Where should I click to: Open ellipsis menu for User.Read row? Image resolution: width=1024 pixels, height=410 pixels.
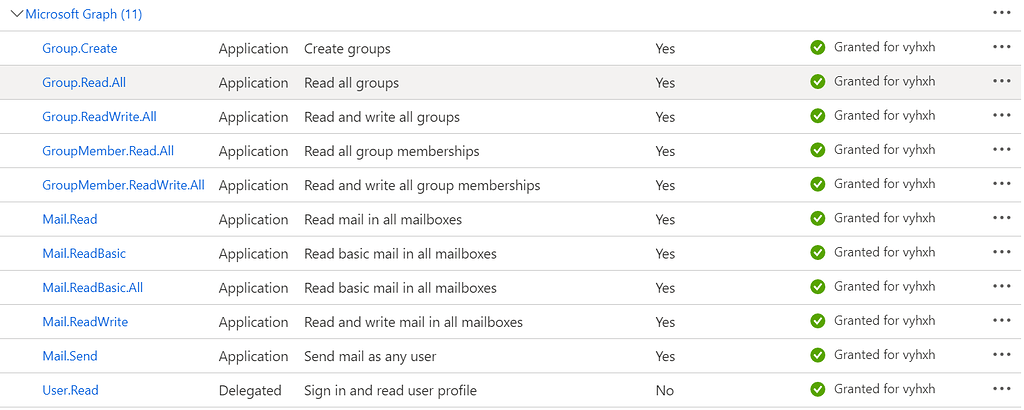pyautogui.click(x=1002, y=388)
